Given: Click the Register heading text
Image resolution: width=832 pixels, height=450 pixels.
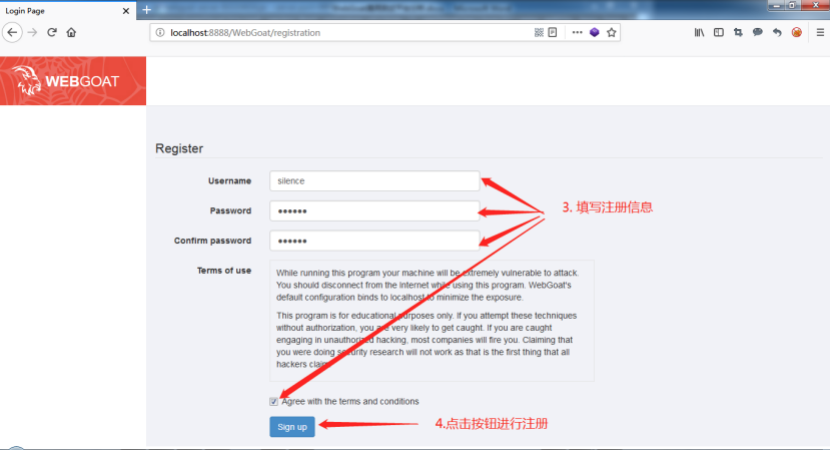Looking at the screenshot, I should 179,149.
